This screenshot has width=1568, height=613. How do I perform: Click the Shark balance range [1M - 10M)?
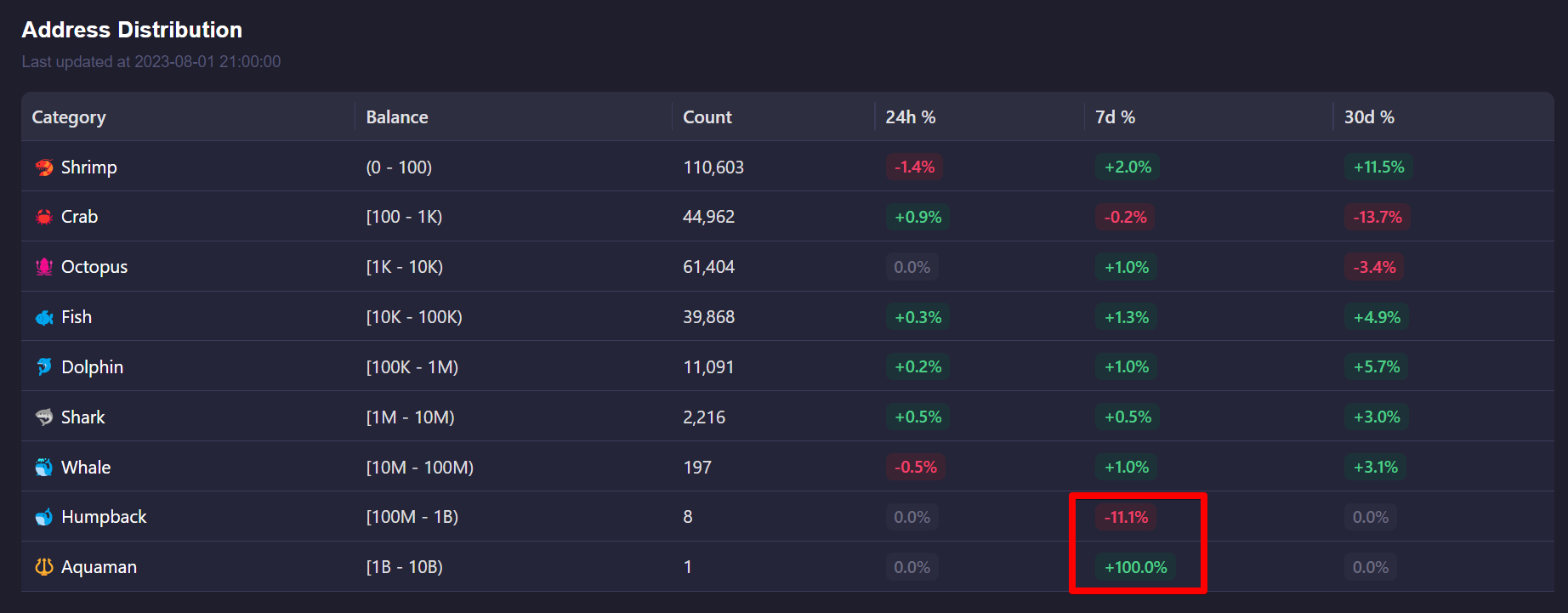pyautogui.click(x=411, y=417)
